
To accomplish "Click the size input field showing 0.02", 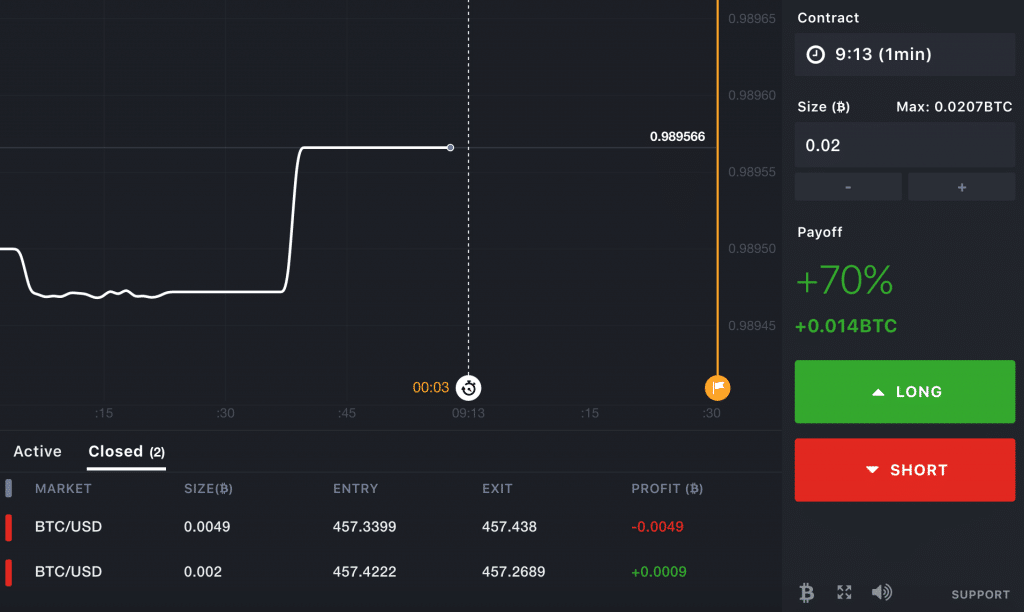I will 904,145.
